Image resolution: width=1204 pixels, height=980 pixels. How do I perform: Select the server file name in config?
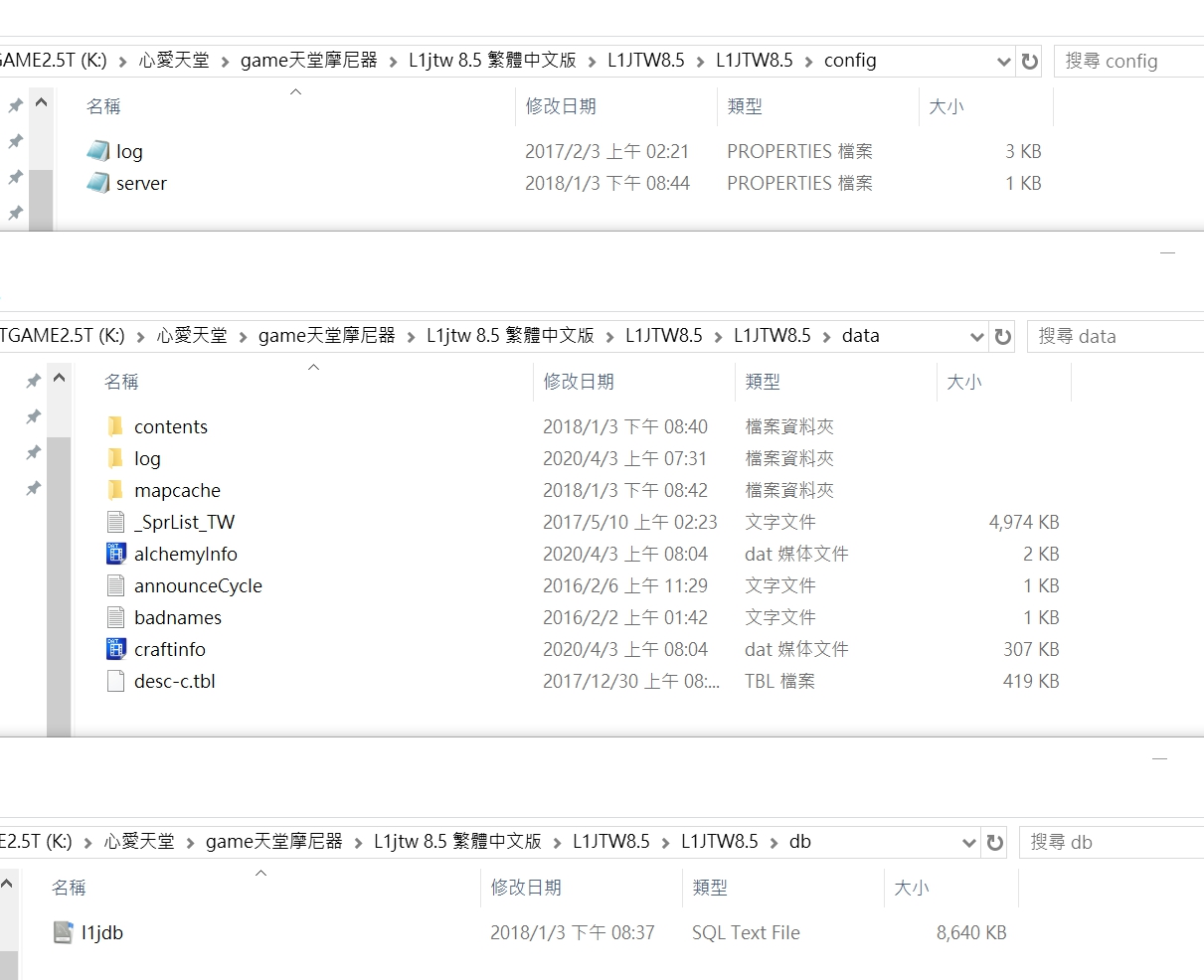141,184
